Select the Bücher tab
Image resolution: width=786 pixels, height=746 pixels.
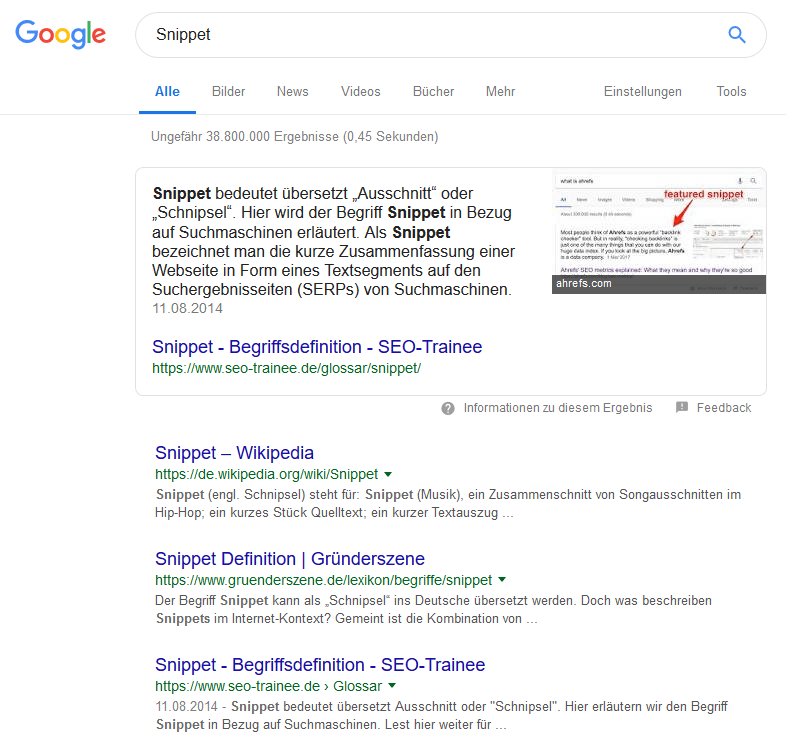pyautogui.click(x=434, y=91)
